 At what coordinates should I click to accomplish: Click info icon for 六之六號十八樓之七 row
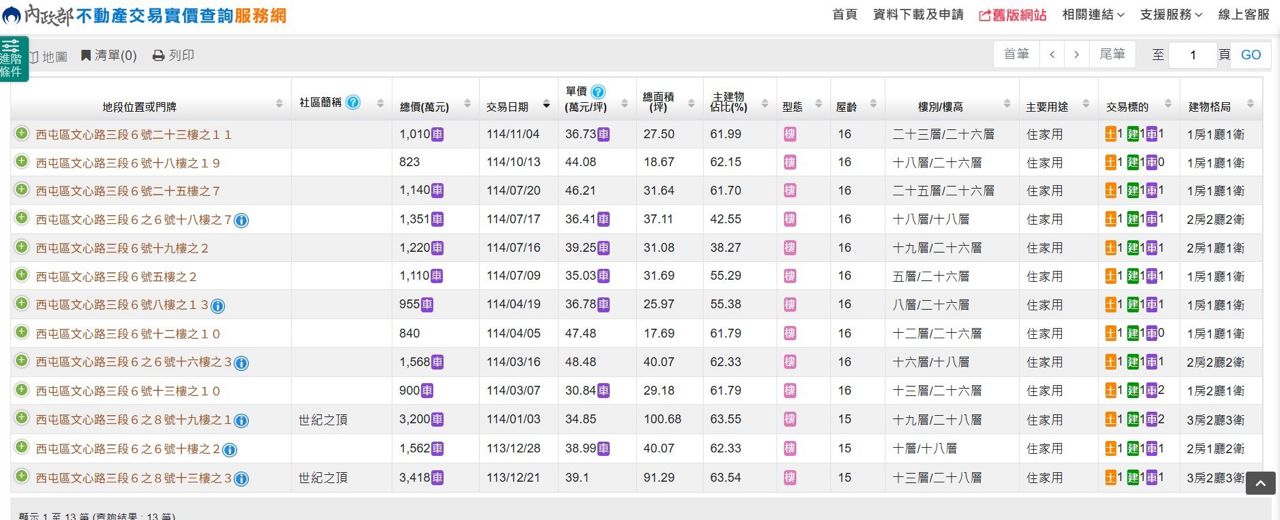(x=241, y=220)
